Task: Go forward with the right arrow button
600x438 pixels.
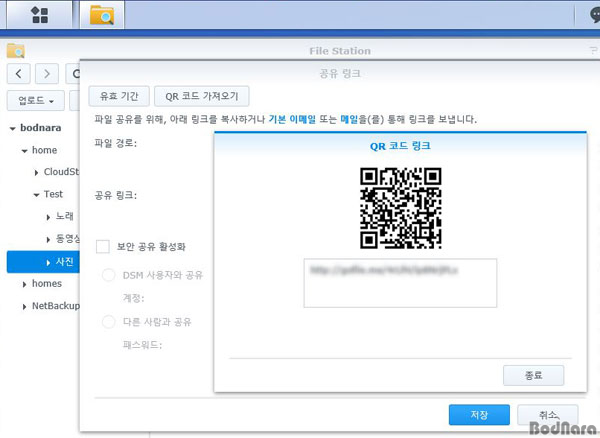Action: click(x=47, y=73)
